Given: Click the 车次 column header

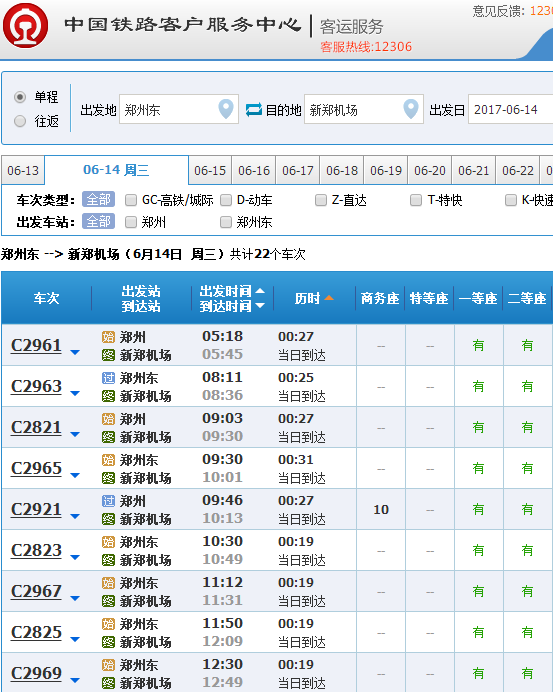Looking at the screenshot, I should pos(46,298).
